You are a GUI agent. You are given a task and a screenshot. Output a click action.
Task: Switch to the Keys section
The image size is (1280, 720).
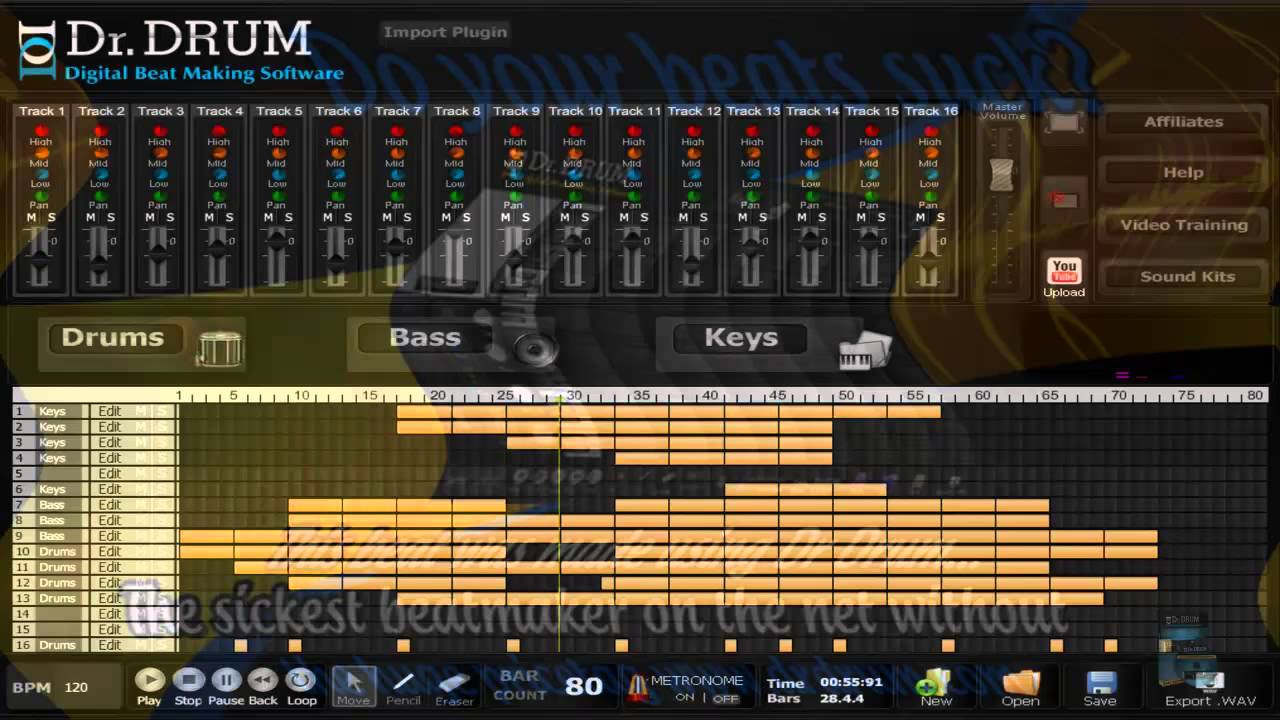point(741,338)
